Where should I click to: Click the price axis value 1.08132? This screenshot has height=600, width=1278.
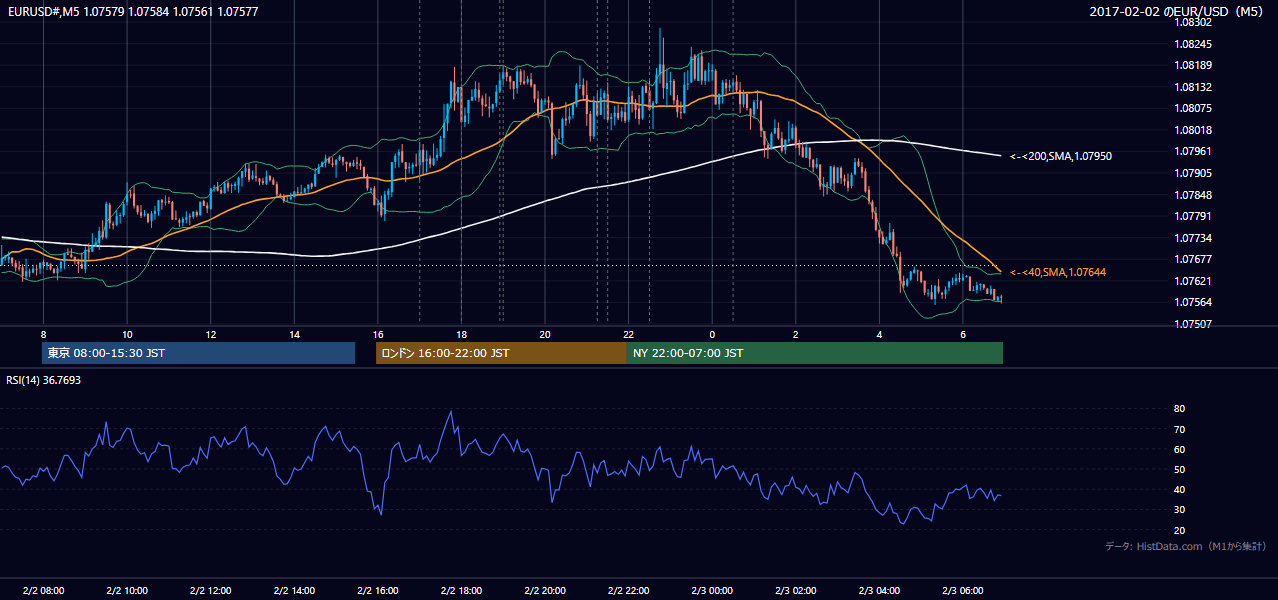pos(1192,87)
